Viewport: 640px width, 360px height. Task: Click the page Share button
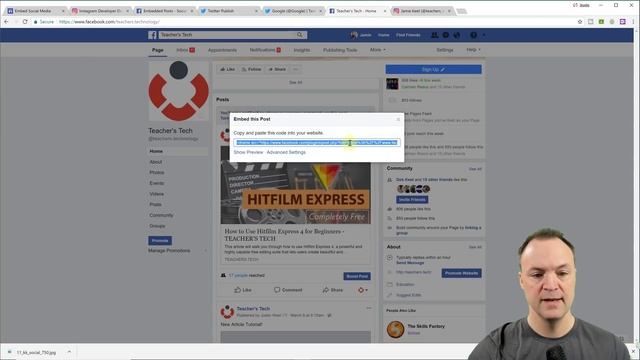pos(277,69)
